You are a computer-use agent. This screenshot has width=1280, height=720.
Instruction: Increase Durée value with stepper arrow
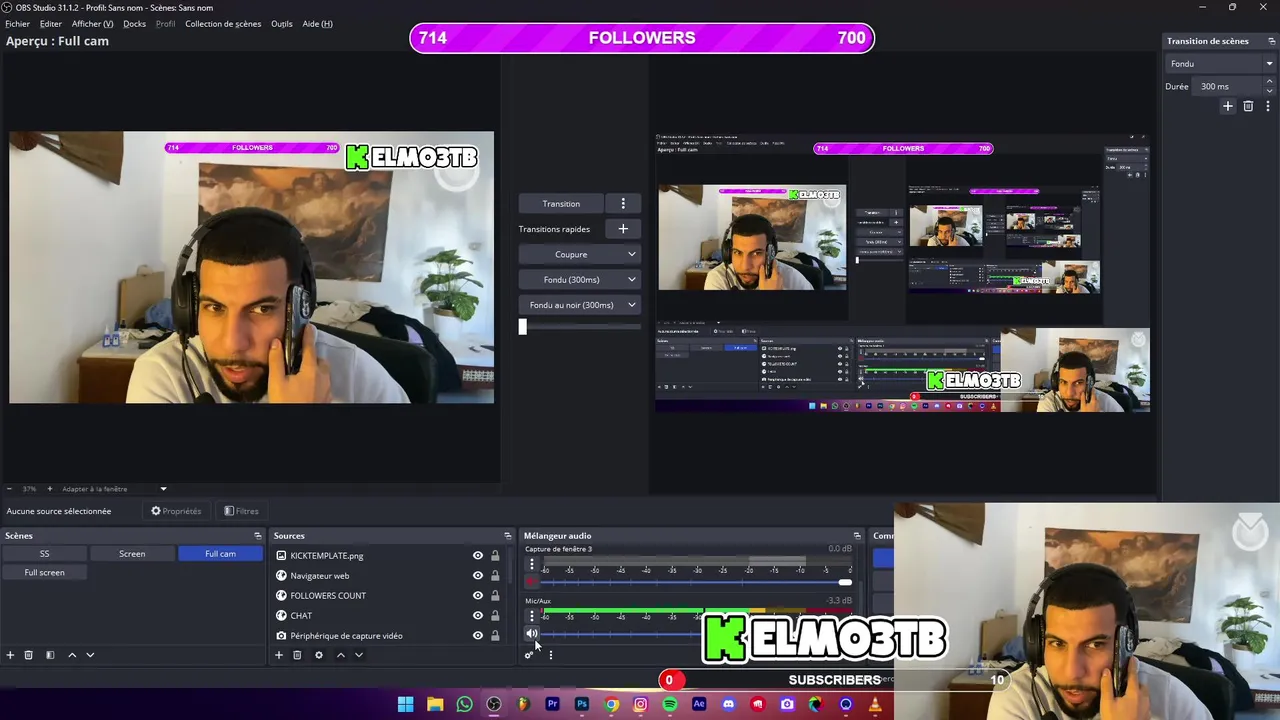1269,82
